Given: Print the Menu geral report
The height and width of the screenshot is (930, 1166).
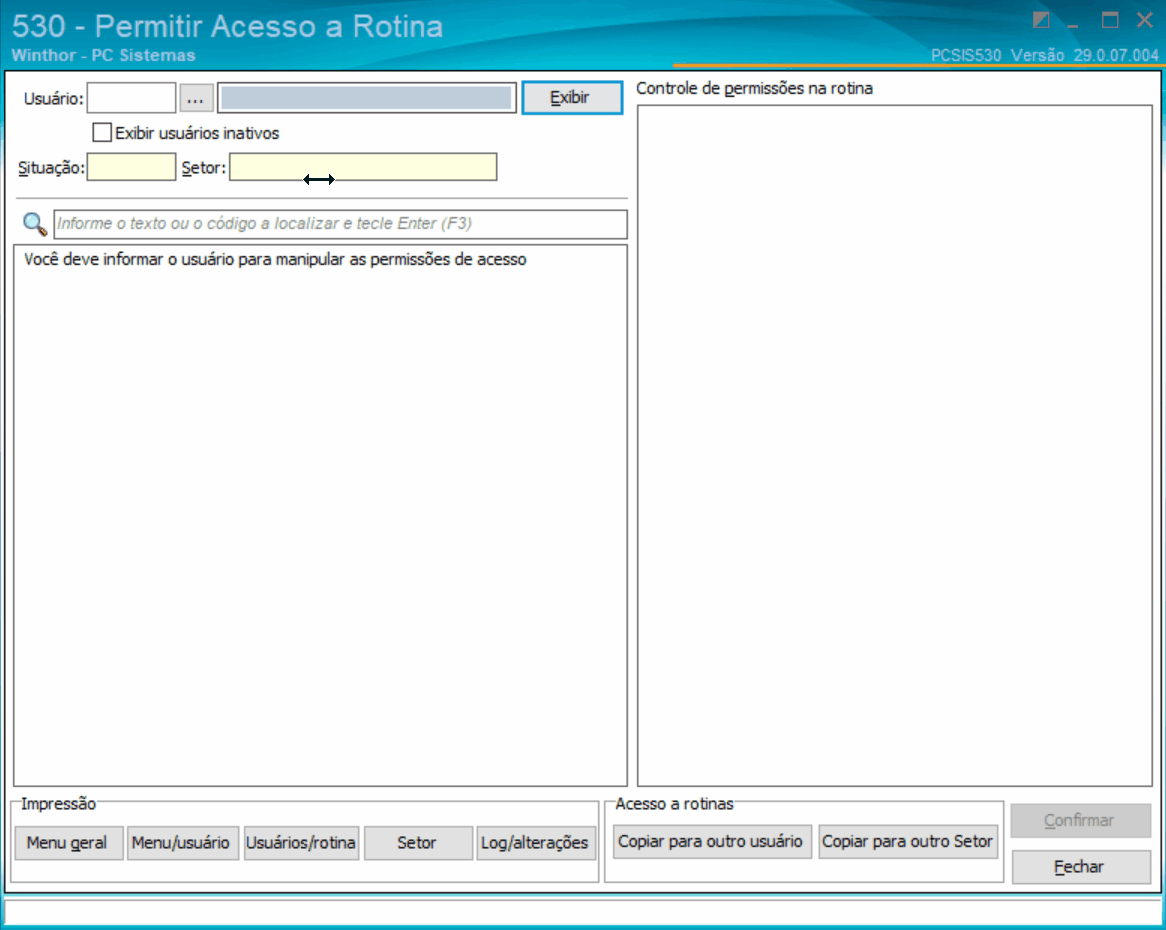Looking at the screenshot, I should click(69, 843).
